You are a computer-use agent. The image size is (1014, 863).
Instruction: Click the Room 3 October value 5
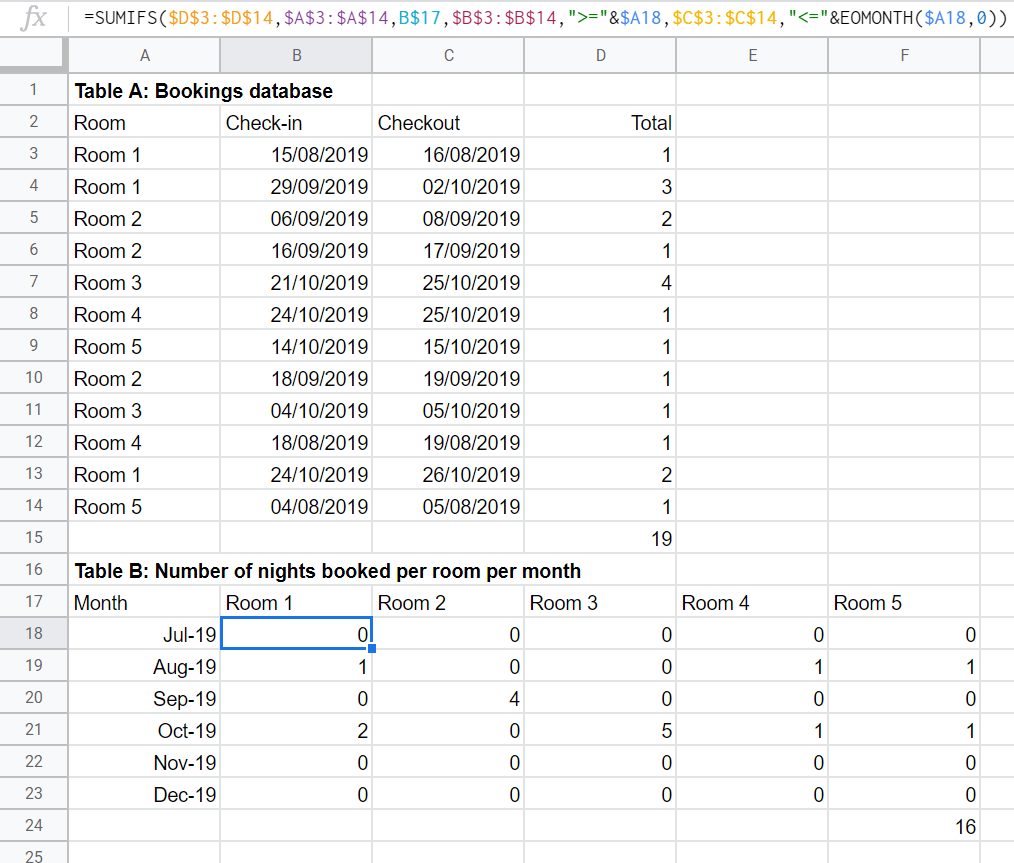[x=600, y=731]
